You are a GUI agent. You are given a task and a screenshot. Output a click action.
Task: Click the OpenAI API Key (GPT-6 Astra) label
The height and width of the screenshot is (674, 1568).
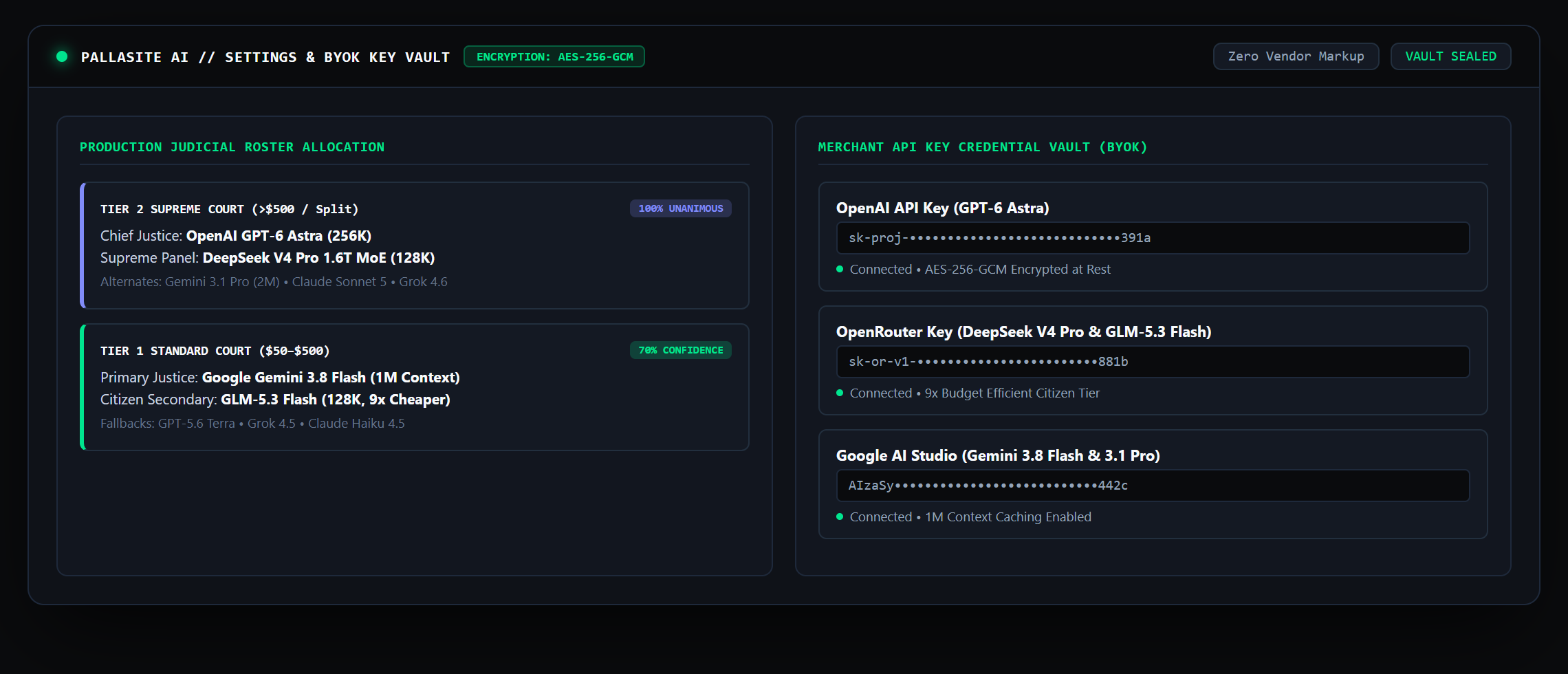pyautogui.click(x=942, y=208)
